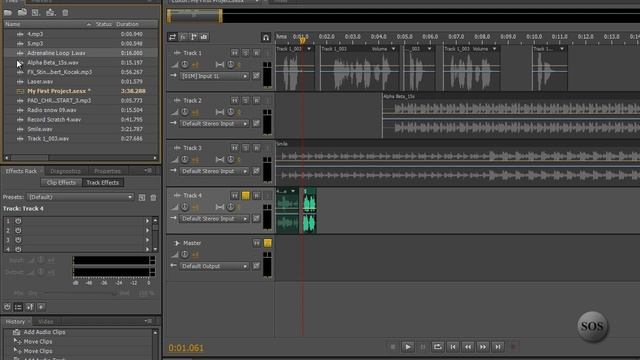Screen dimensions: 640x360
Task: Click the Import File icon in Files panel
Action: point(22,13)
